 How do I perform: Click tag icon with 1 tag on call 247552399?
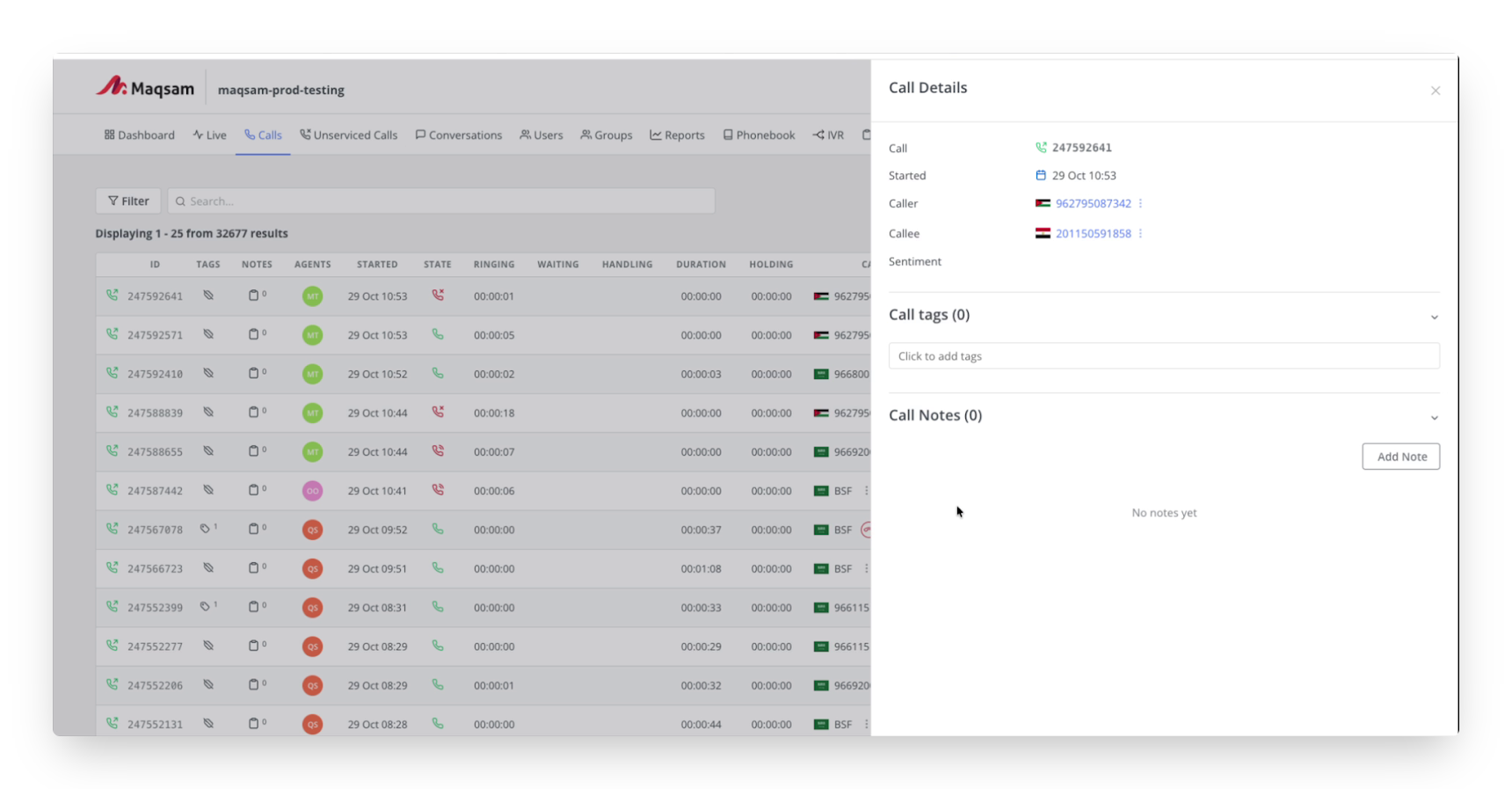click(x=206, y=607)
